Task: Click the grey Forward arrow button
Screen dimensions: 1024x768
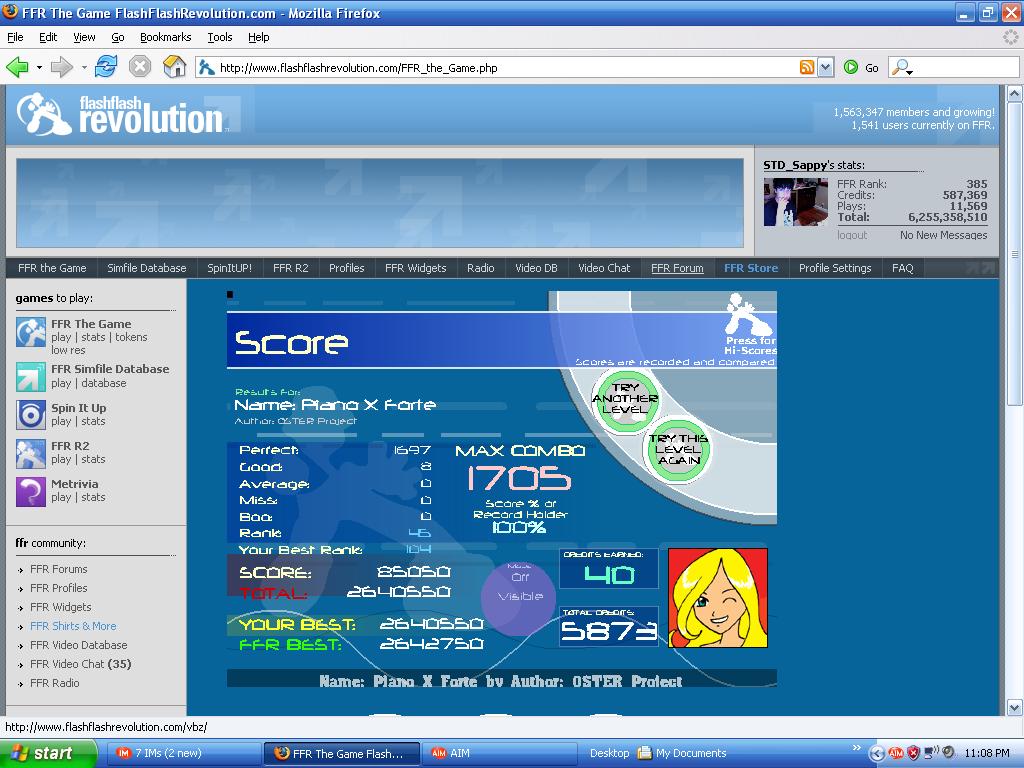Action: pyautogui.click(x=61, y=67)
